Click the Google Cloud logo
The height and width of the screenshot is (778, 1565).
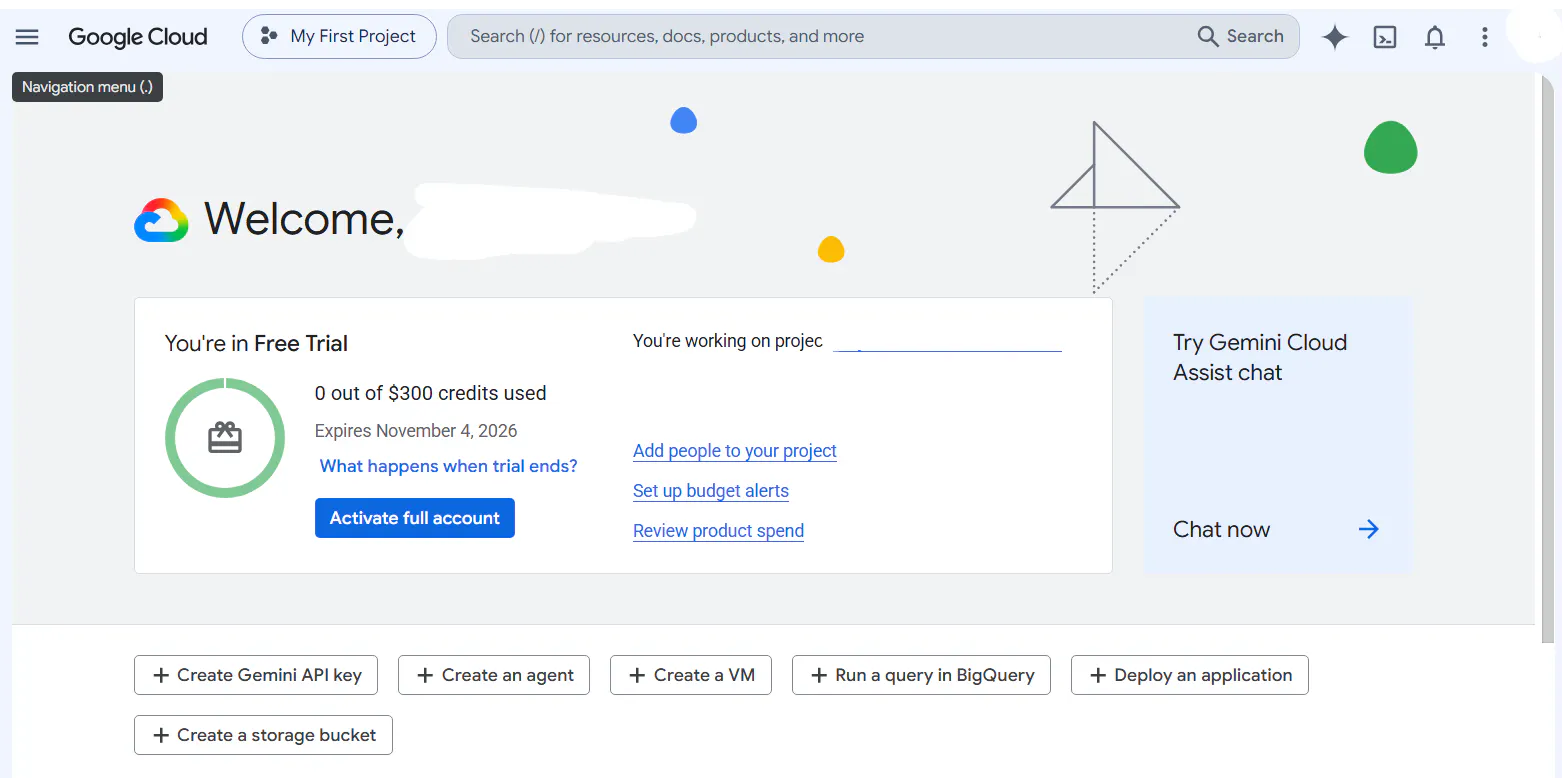coord(138,37)
